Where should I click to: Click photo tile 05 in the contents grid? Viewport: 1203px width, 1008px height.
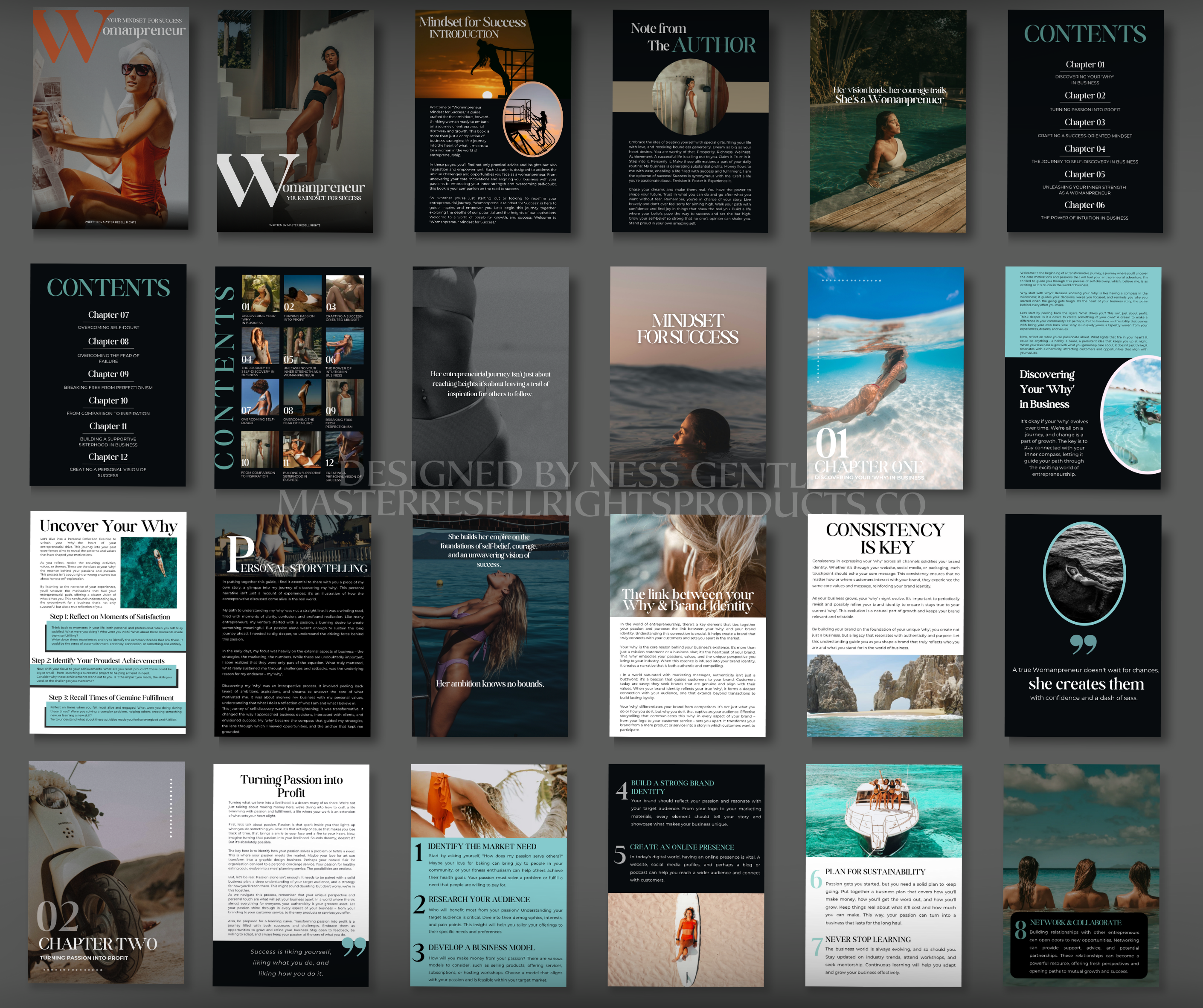pos(302,347)
